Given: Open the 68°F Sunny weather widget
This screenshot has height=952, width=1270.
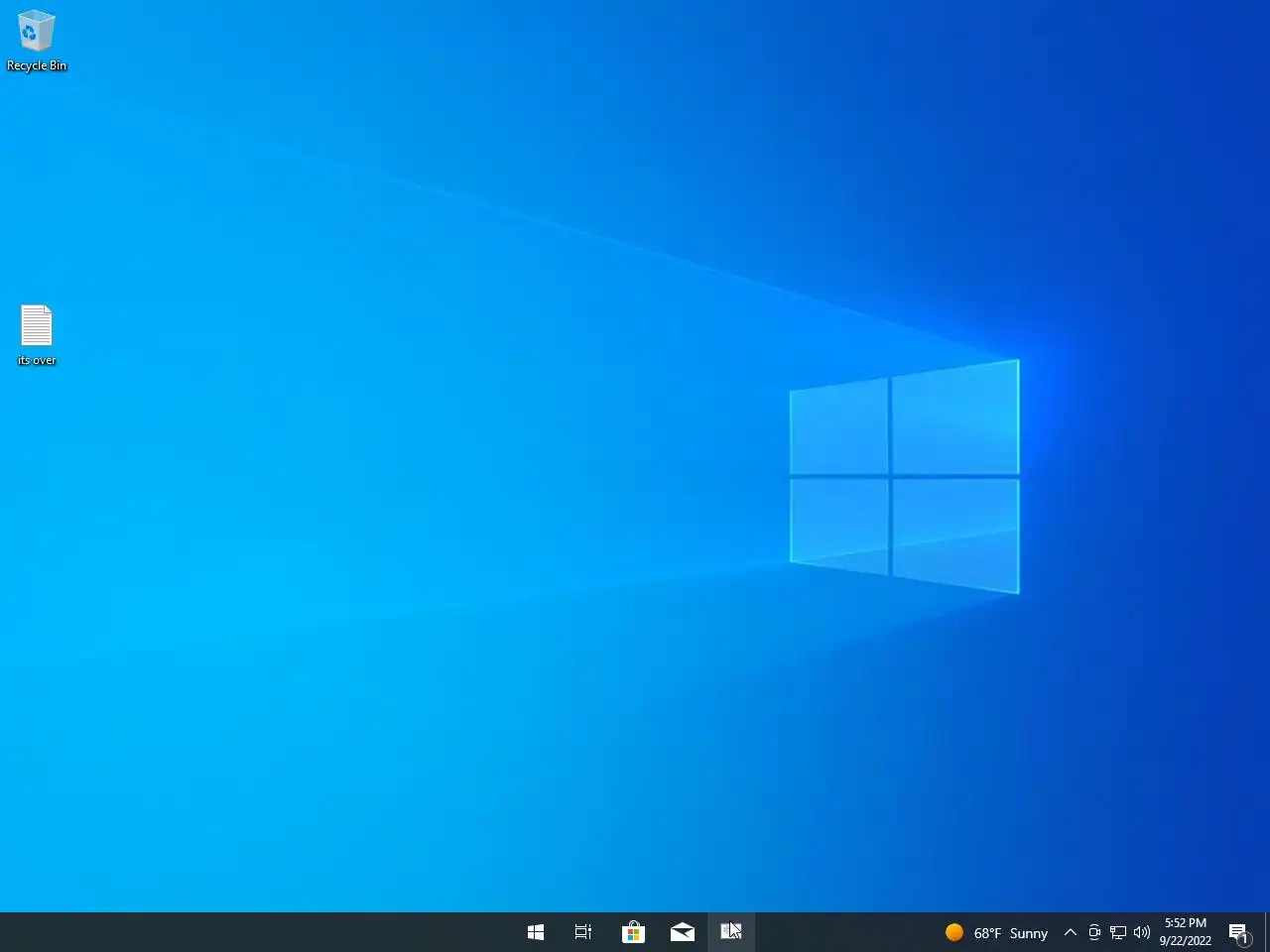Looking at the screenshot, I should coord(996,932).
